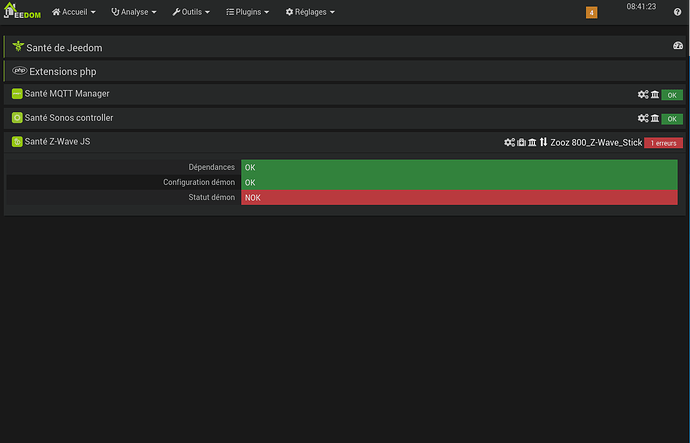This screenshot has height=443, width=690.
Task: Click the Dépendances row label
Action: click(211, 167)
